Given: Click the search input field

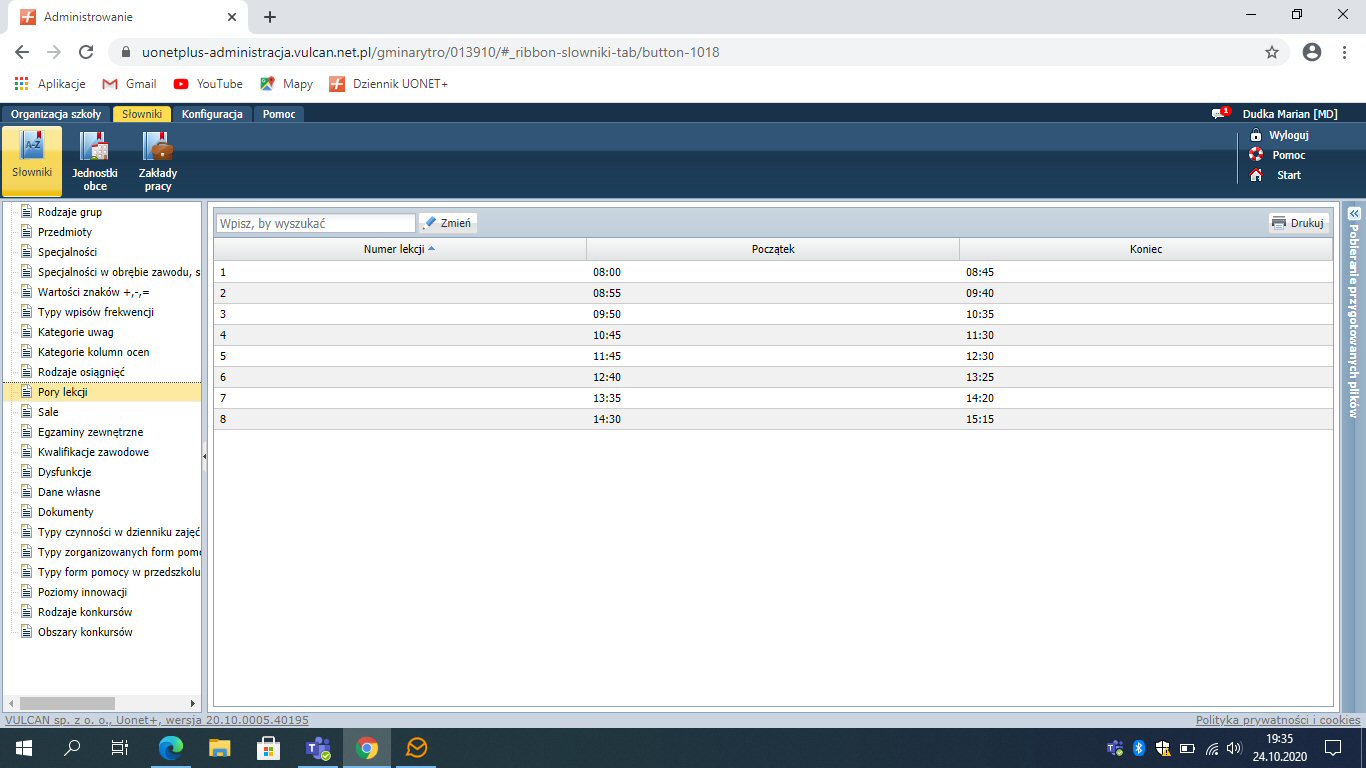Looking at the screenshot, I should [x=315, y=224].
